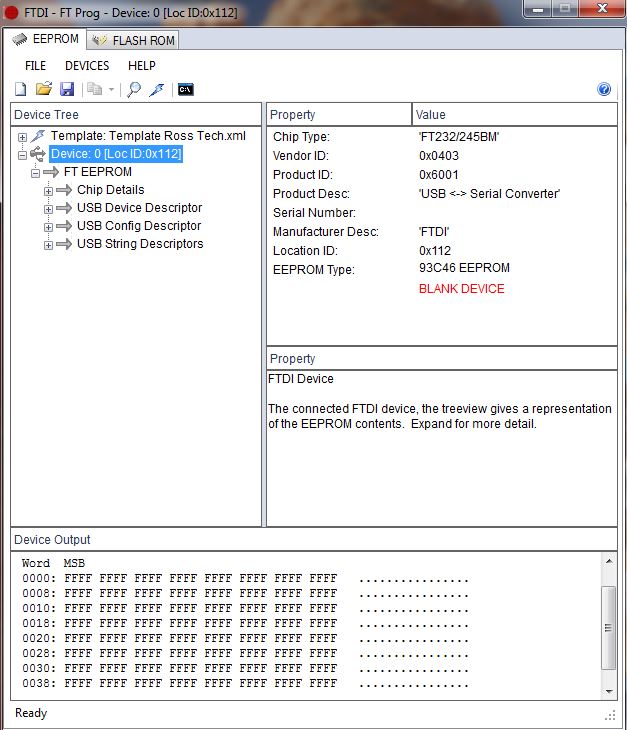Click the arrow icon beside USB Device Descriptor

64,208
